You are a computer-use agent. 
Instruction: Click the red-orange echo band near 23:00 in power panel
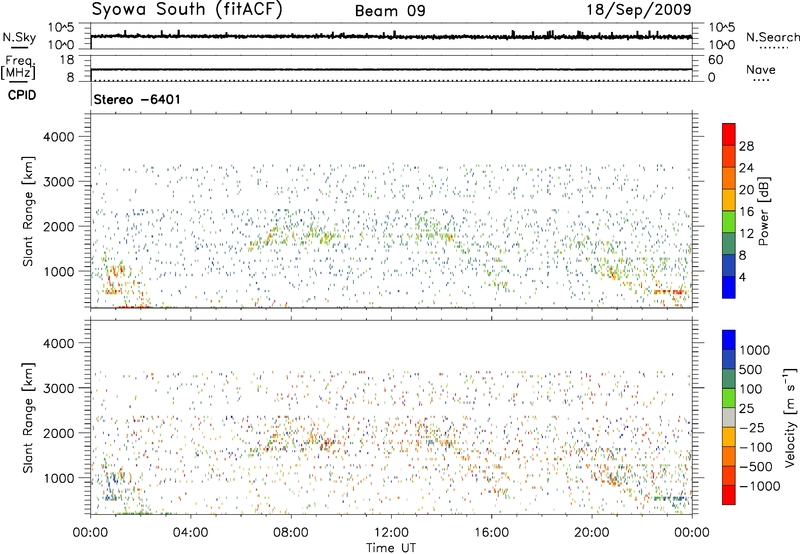[x=669, y=292]
